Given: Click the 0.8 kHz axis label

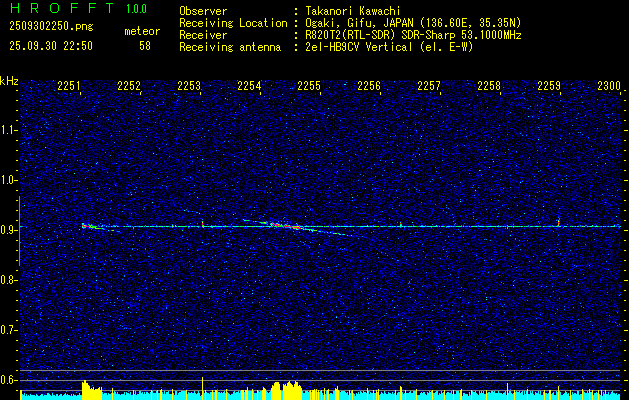Looking at the screenshot, I should point(9,280).
